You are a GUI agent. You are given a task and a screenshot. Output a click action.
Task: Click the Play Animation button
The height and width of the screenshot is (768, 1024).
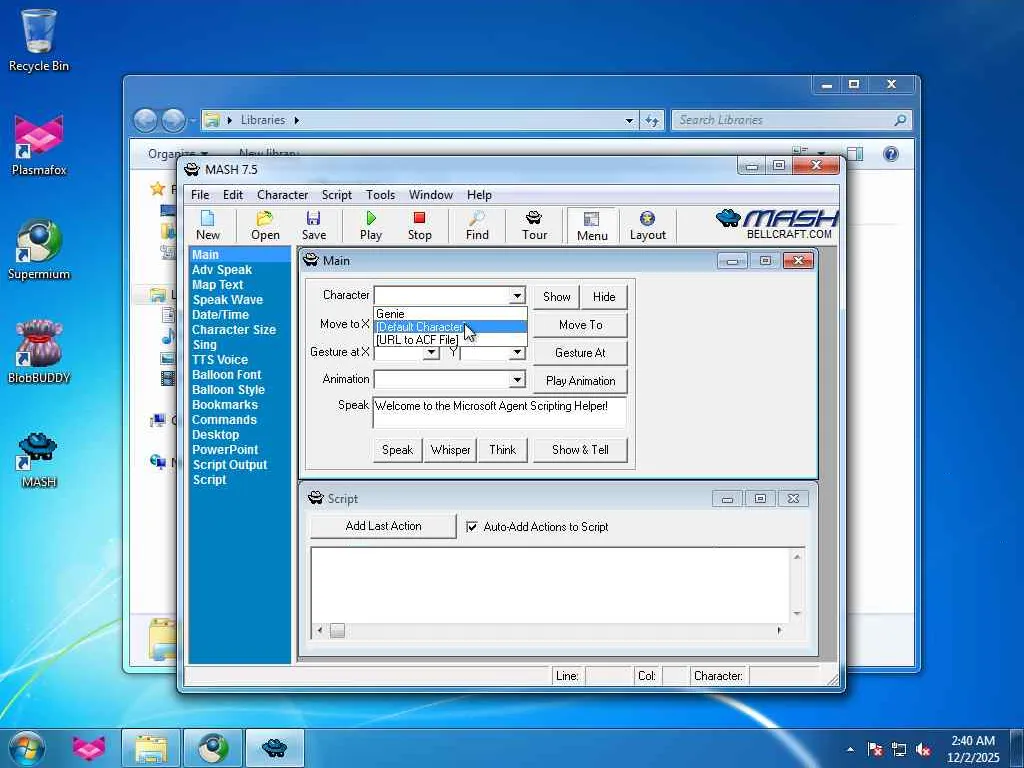point(581,381)
